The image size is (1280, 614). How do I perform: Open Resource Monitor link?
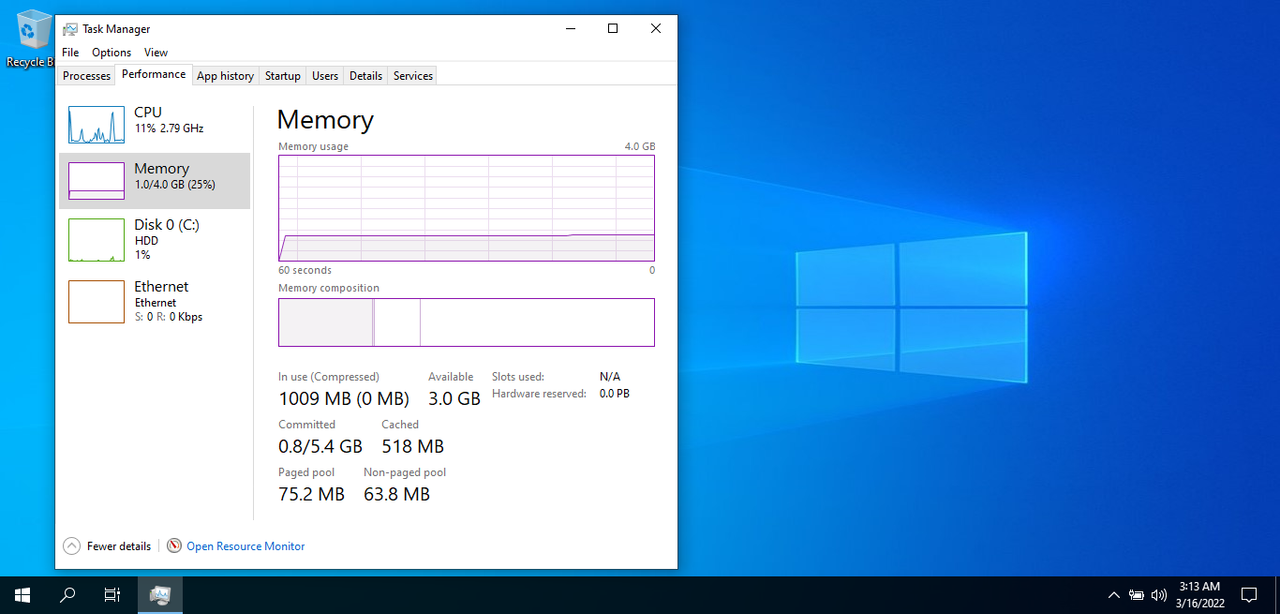246,546
